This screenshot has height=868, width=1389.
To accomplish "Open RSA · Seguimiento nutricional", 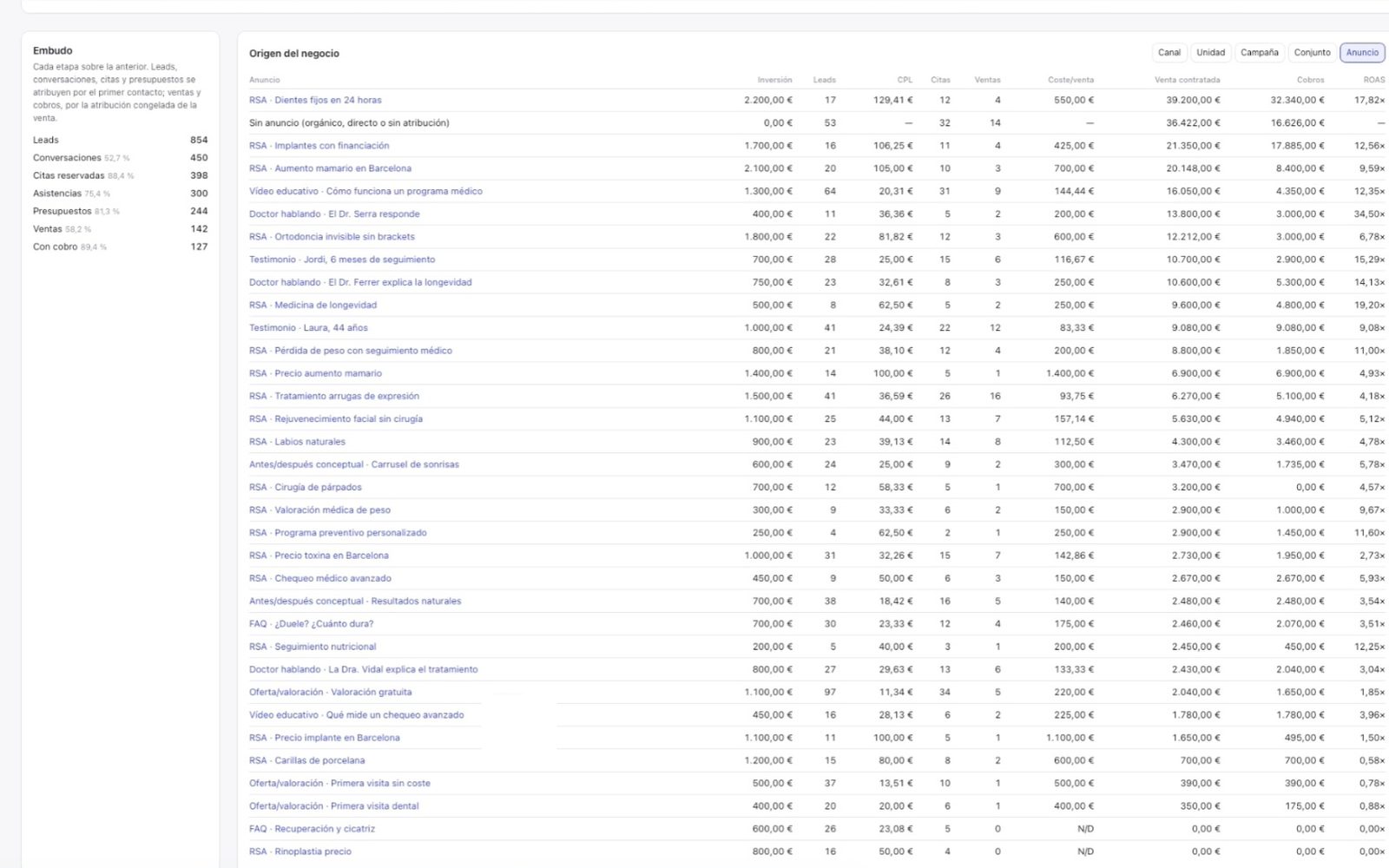I will [313, 647].
